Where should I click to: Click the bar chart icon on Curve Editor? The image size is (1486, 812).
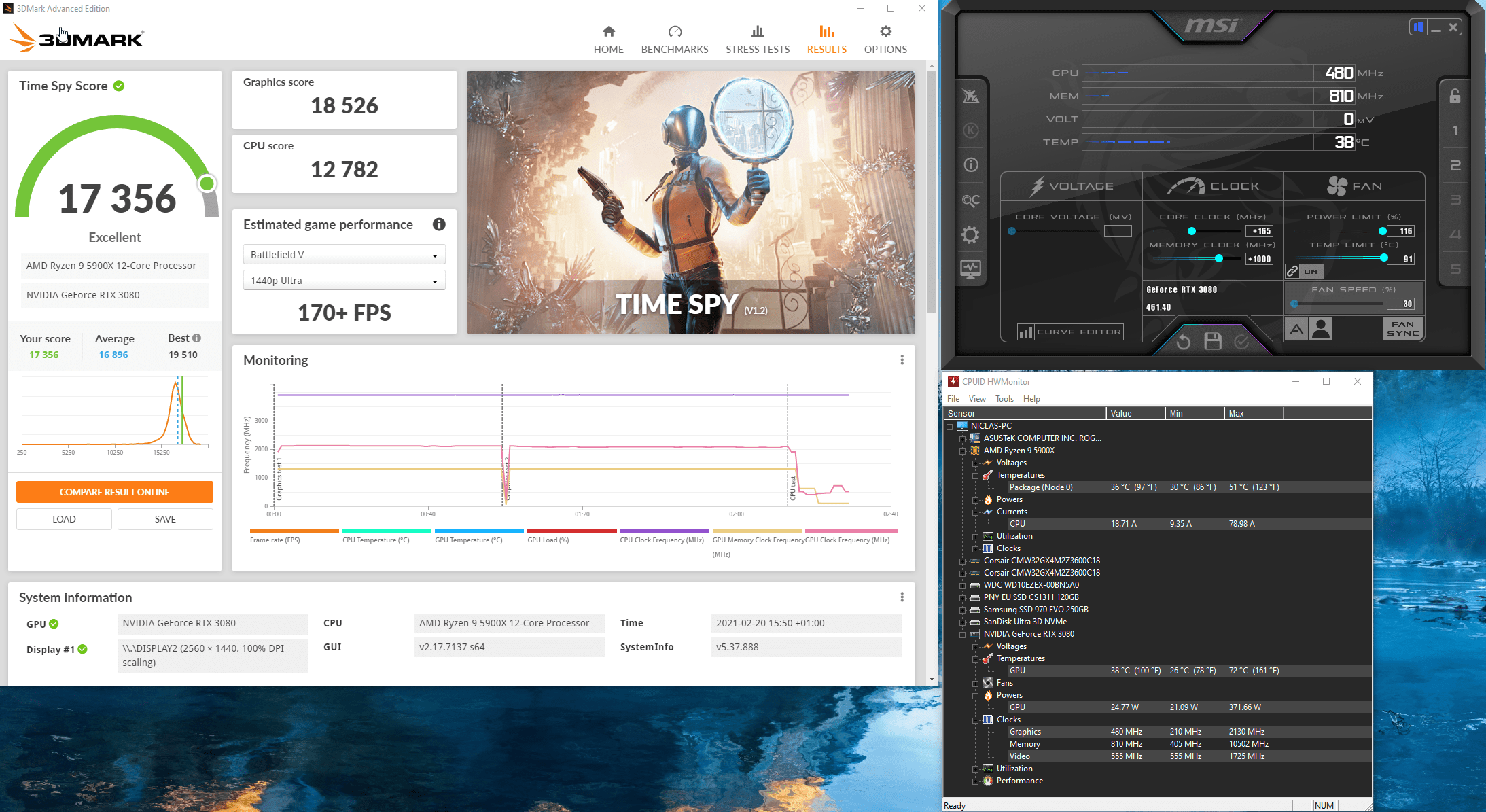(x=1025, y=332)
